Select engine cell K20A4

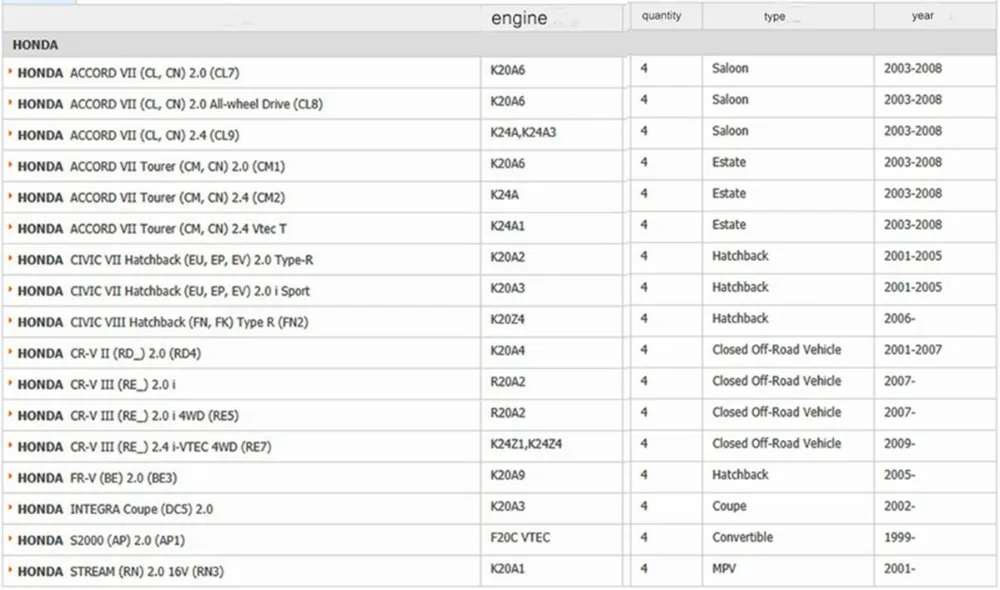click(507, 351)
